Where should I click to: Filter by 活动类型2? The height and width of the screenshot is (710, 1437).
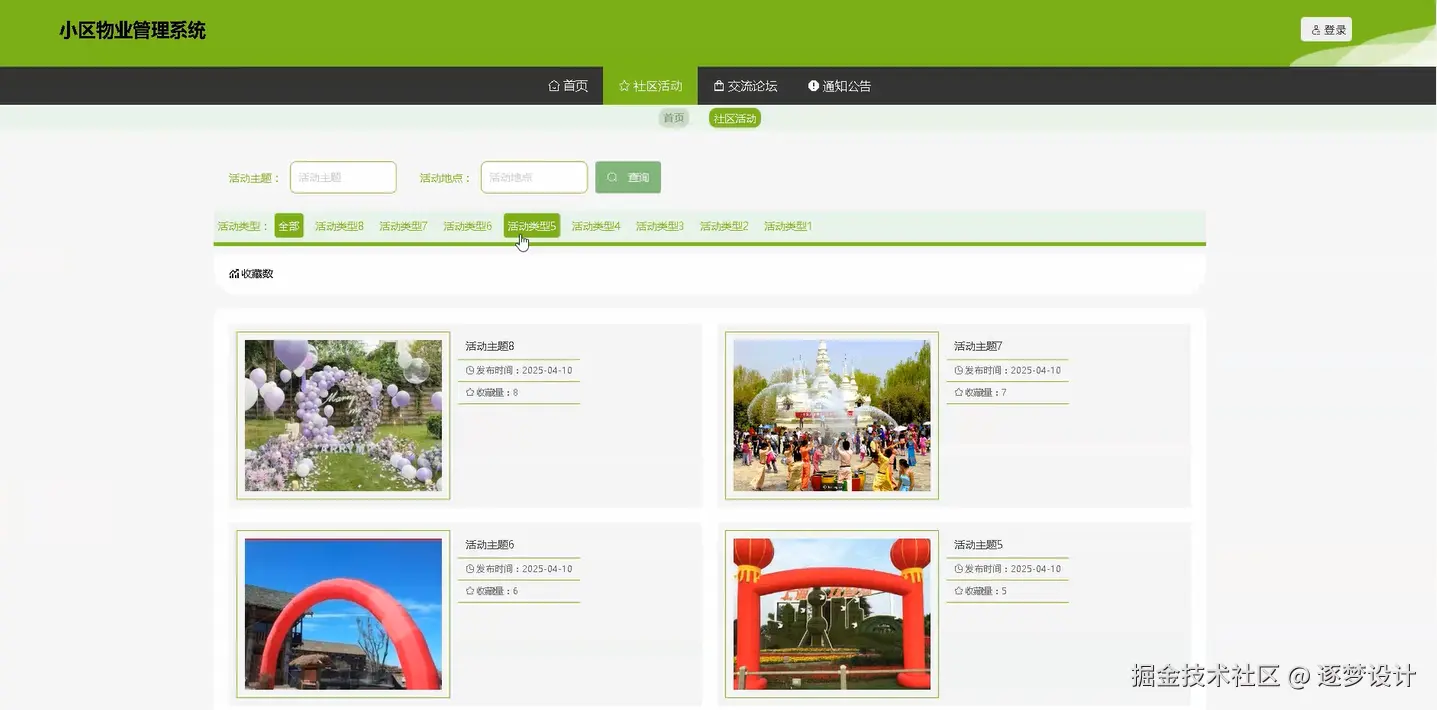tap(724, 226)
